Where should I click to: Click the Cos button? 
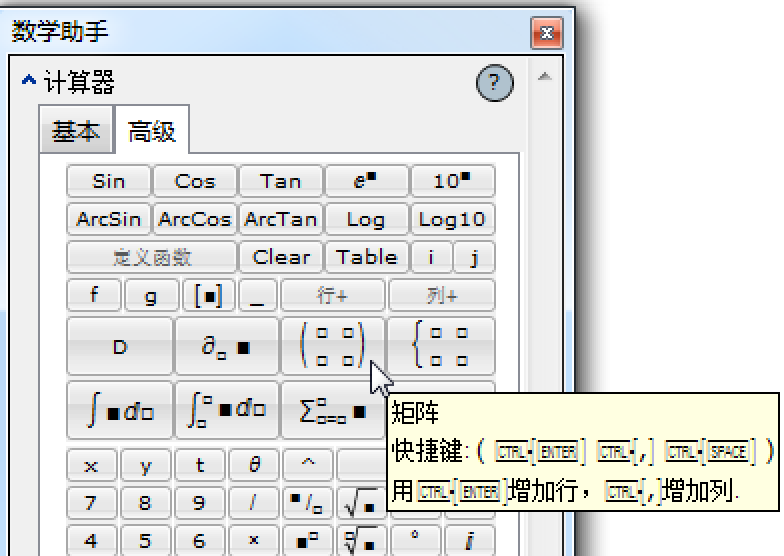(194, 181)
